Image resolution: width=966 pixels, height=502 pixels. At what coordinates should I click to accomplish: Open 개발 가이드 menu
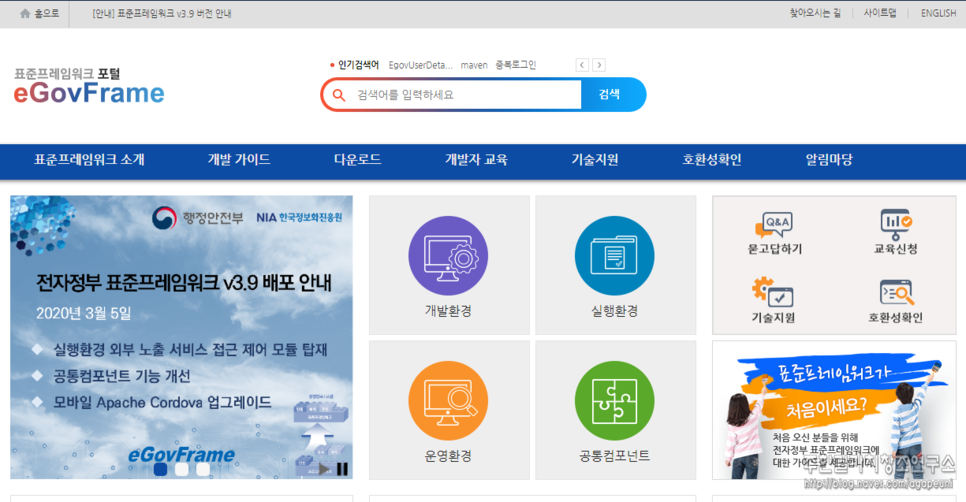tap(239, 160)
